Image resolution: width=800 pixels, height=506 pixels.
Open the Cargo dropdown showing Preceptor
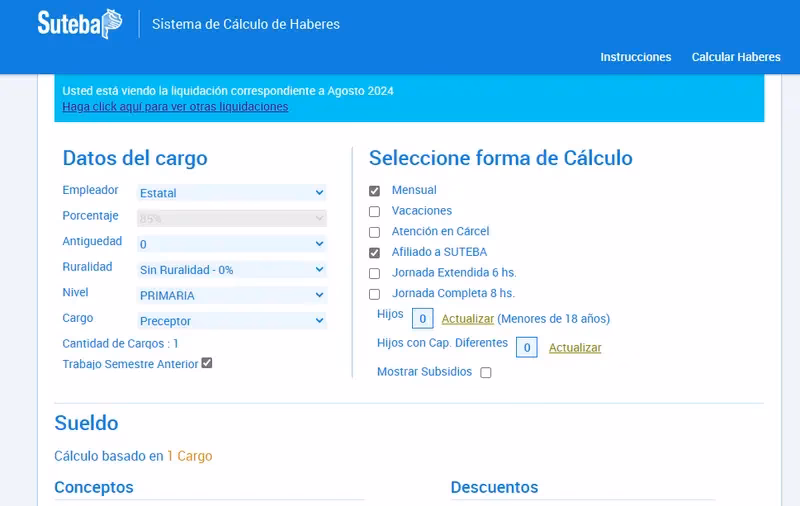tap(232, 320)
